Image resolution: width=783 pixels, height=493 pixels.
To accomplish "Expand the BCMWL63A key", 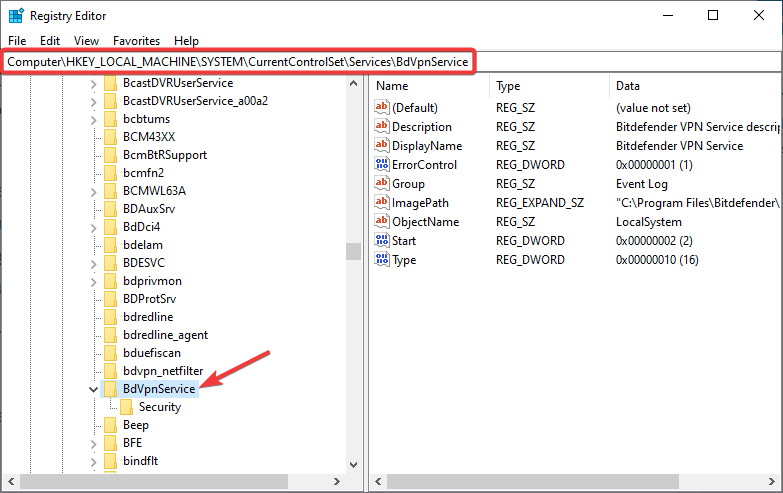I will [93, 192].
